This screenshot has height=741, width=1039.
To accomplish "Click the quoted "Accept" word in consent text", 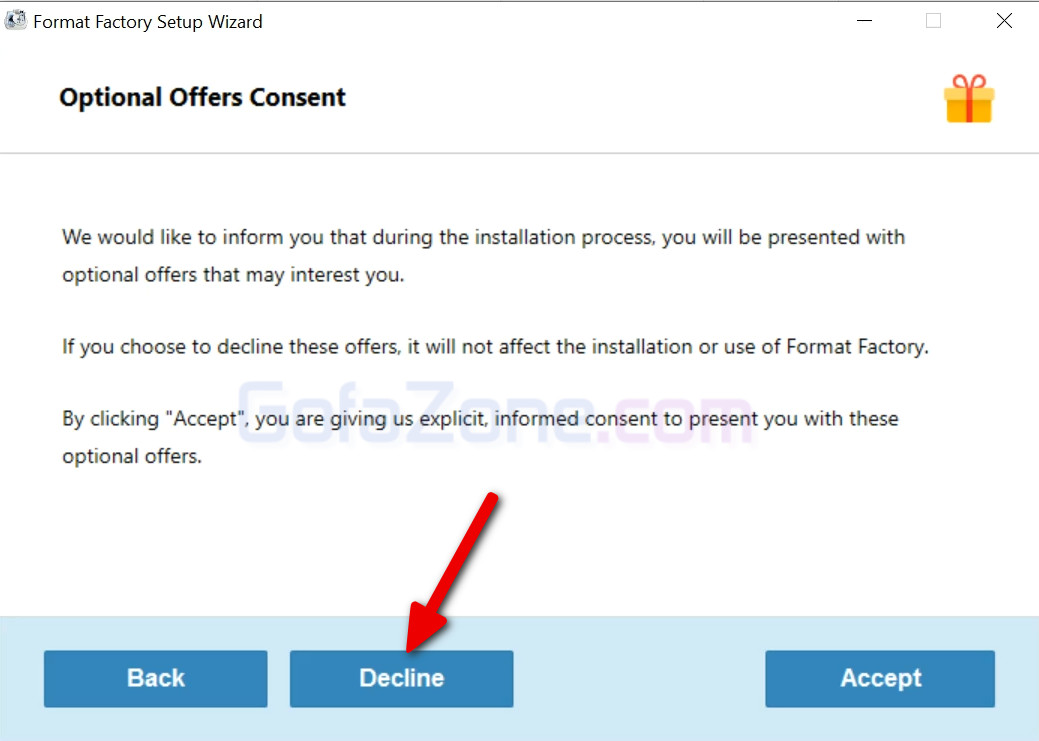I will coord(208,418).
